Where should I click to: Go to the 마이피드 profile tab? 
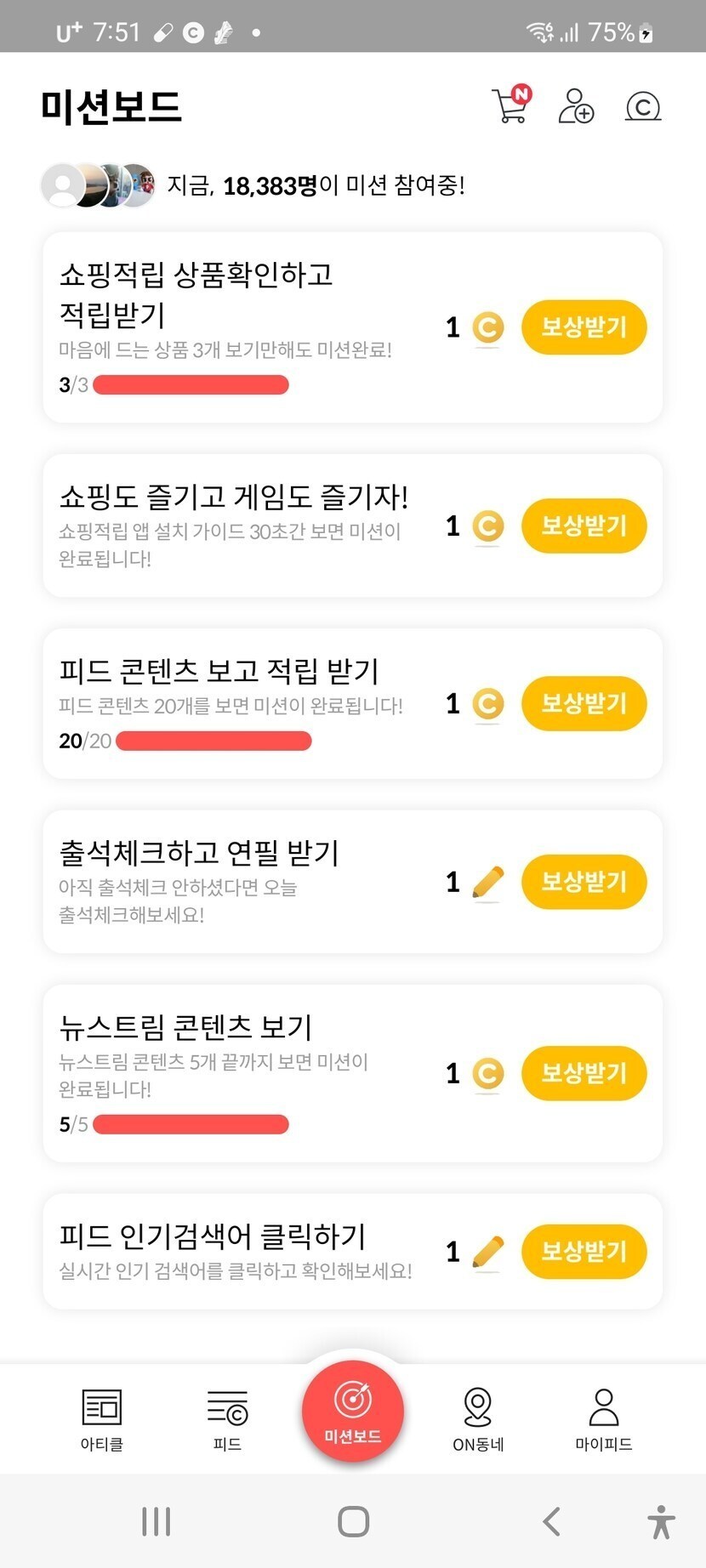[604, 1419]
